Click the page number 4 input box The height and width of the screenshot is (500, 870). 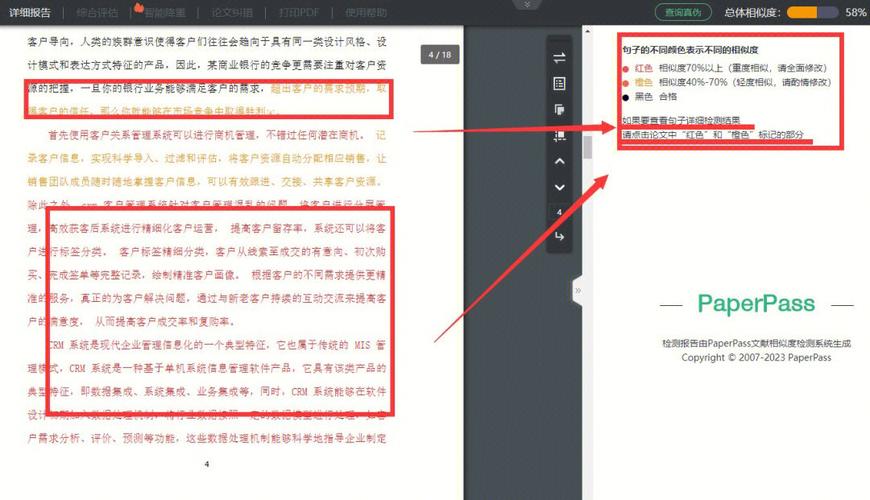[x=559, y=212]
